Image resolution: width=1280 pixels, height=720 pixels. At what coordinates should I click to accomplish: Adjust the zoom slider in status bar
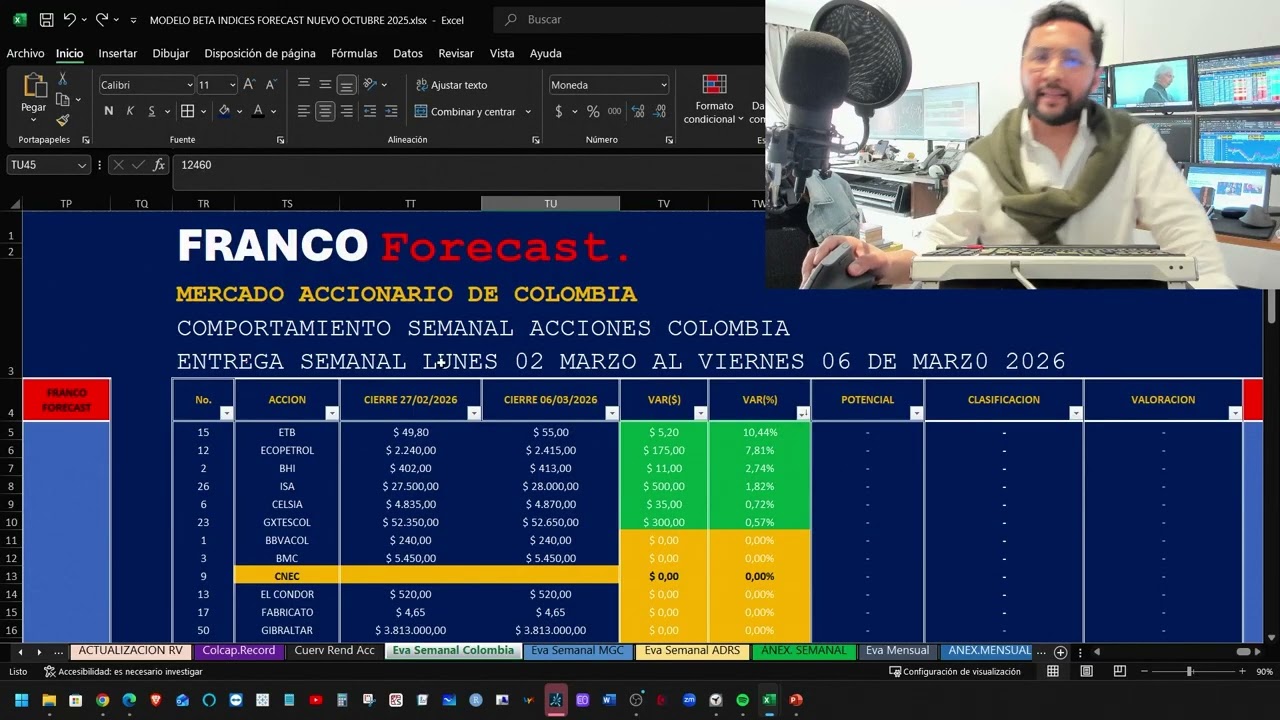[x=1189, y=671]
